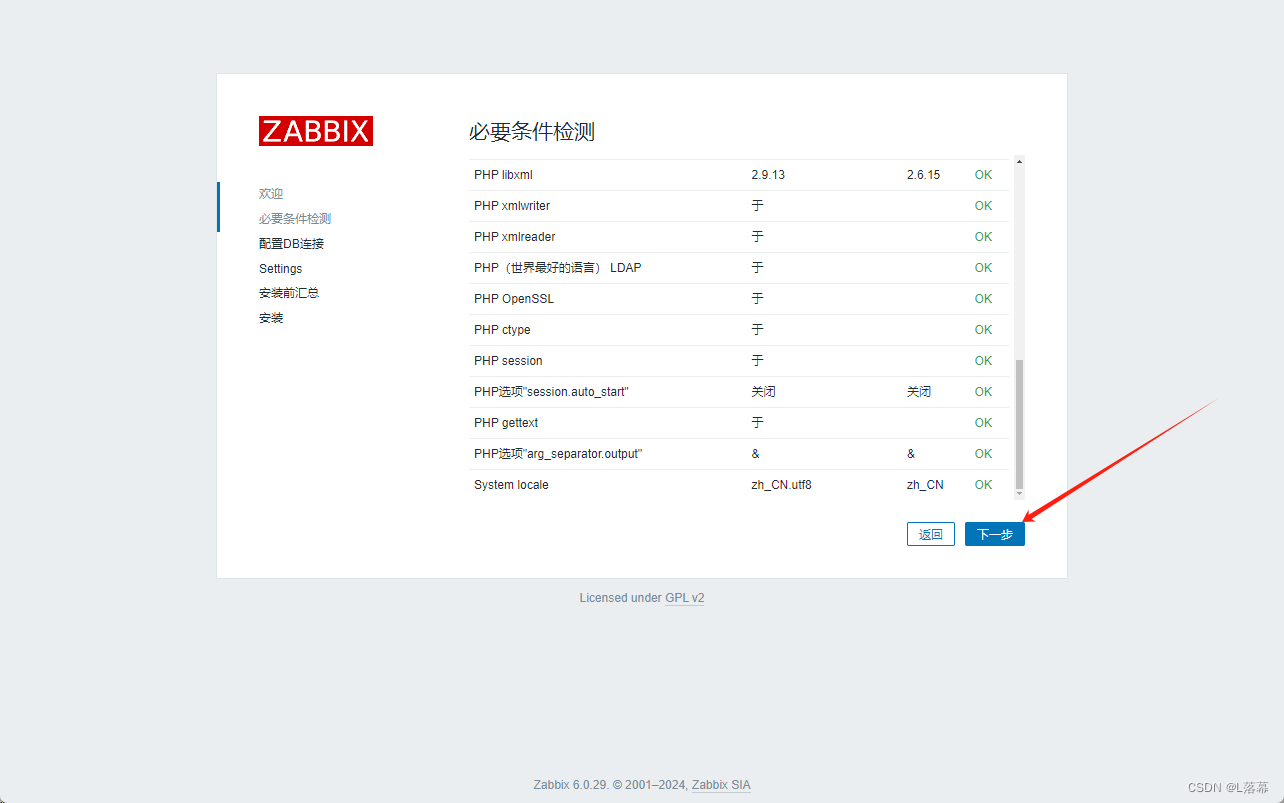
Task: Click the zh_CN required locale value
Action: tap(925, 485)
